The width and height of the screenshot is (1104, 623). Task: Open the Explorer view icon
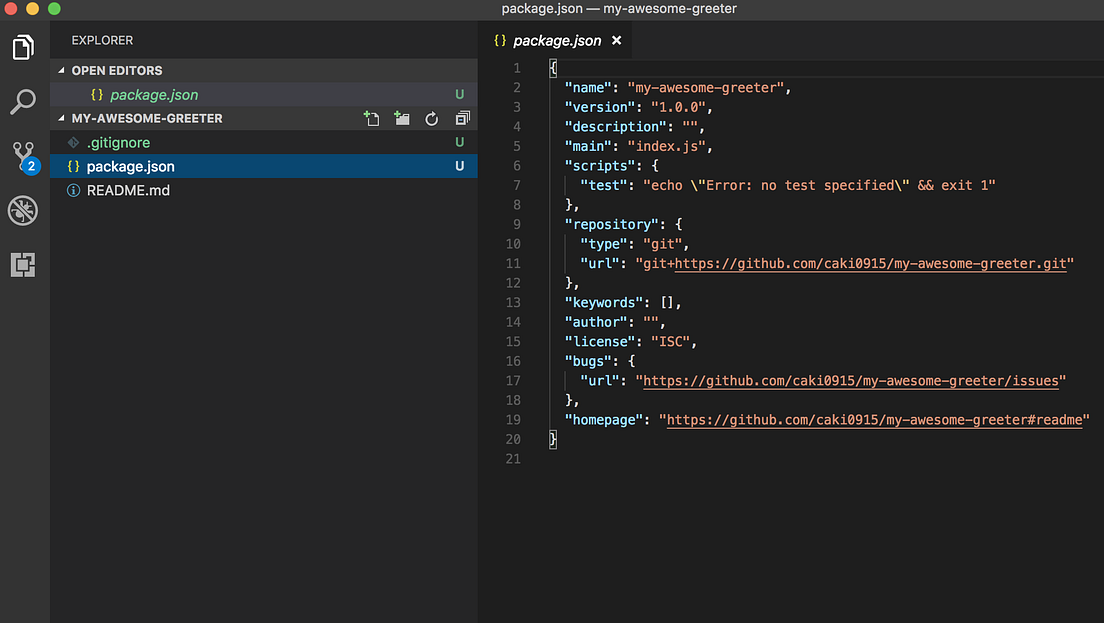click(22, 46)
